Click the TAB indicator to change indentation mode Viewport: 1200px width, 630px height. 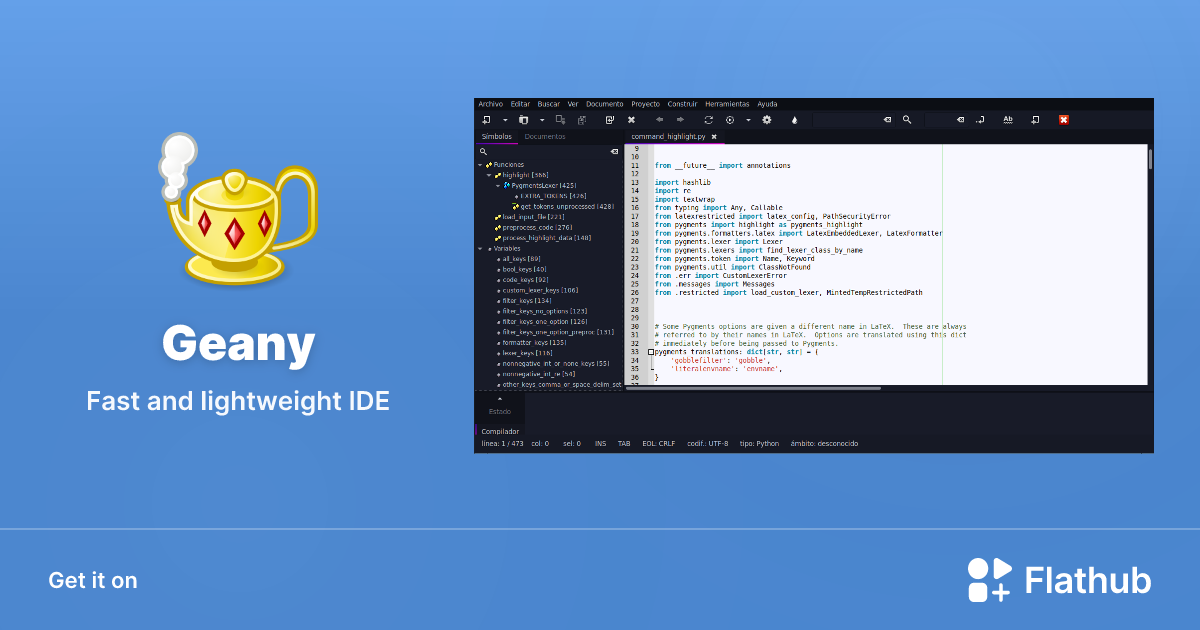pyautogui.click(x=624, y=443)
